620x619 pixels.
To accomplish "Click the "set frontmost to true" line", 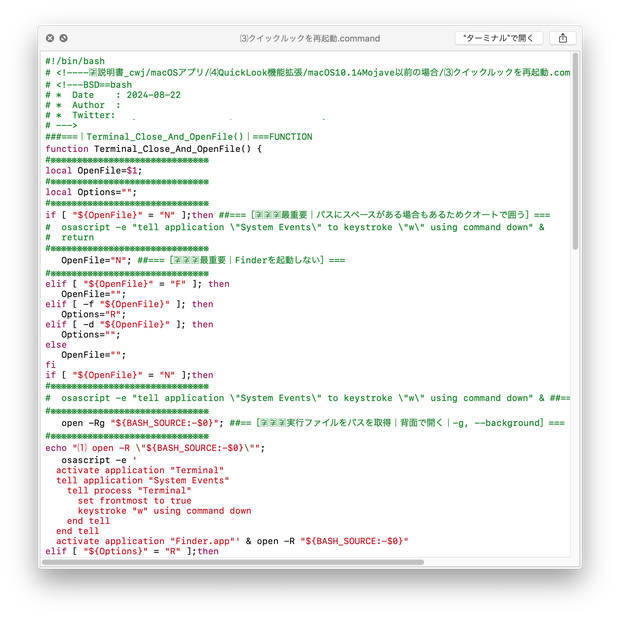I will (135, 501).
